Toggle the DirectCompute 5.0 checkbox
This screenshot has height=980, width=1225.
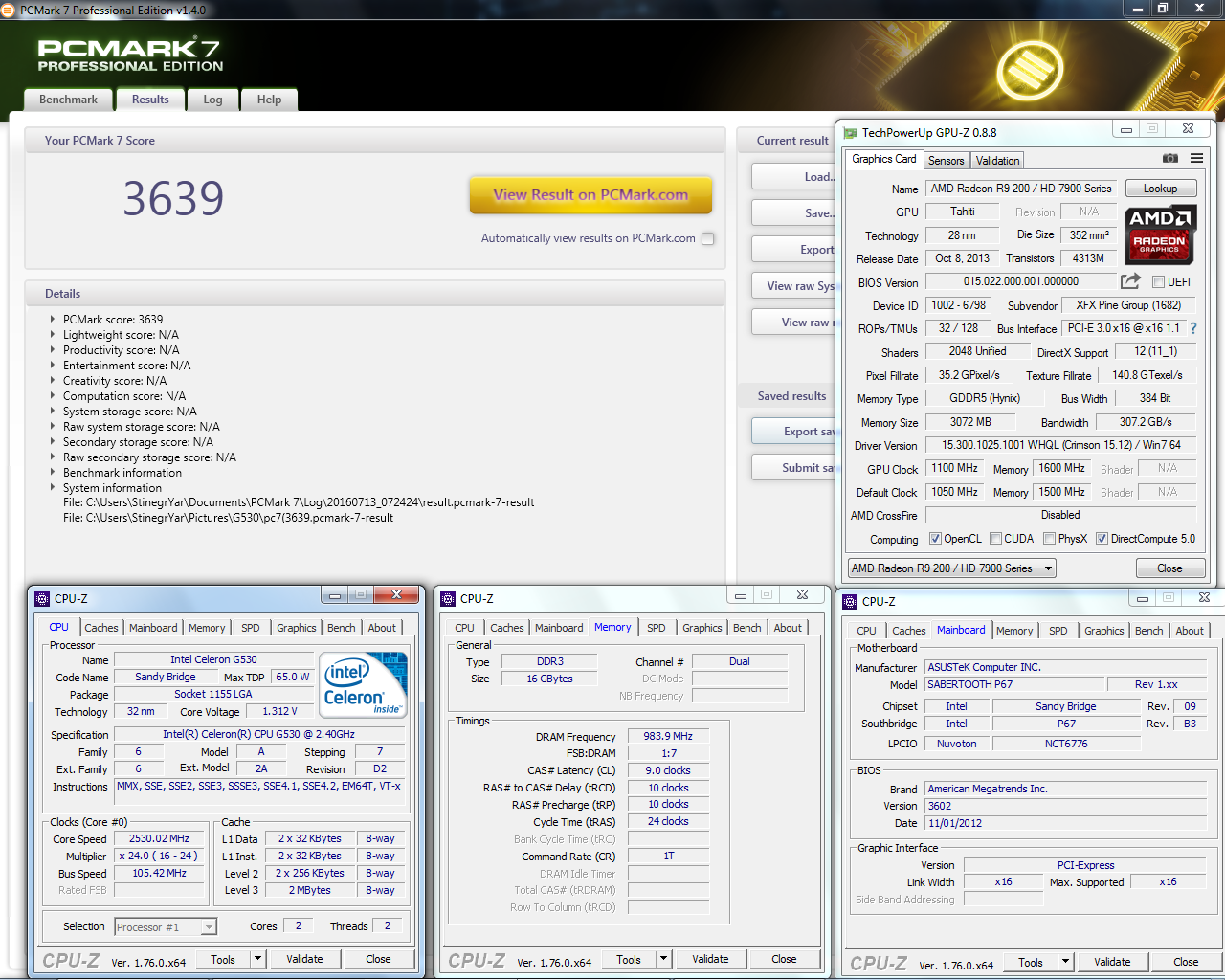pos(1102,539)
